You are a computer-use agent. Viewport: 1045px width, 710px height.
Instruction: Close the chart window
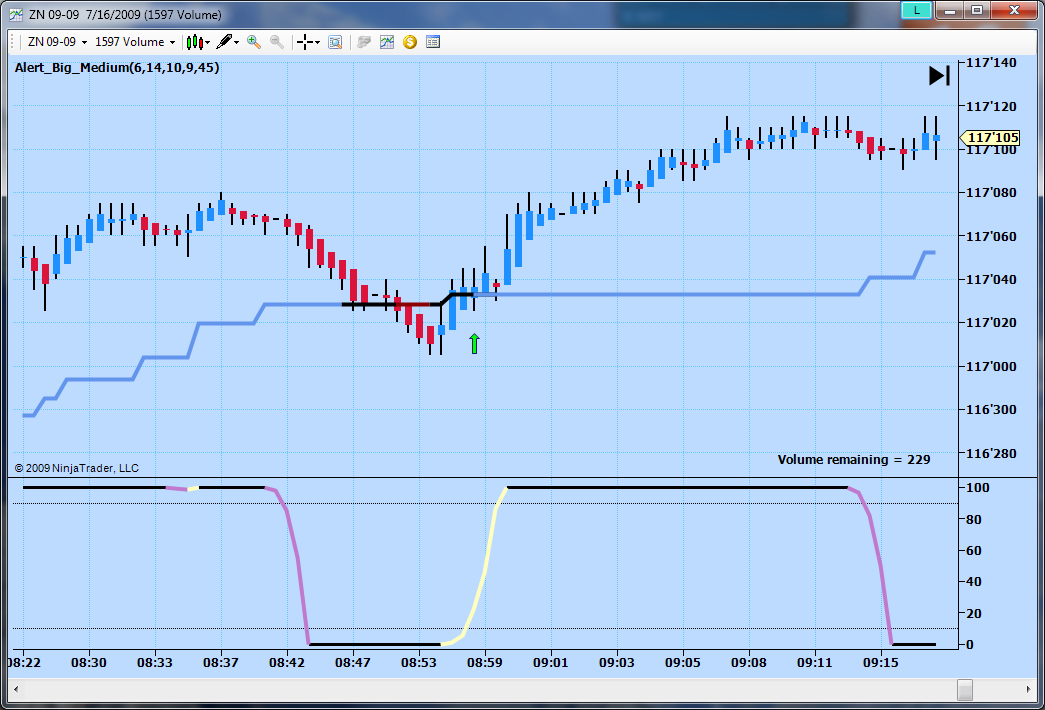[x=1014, y=10]
